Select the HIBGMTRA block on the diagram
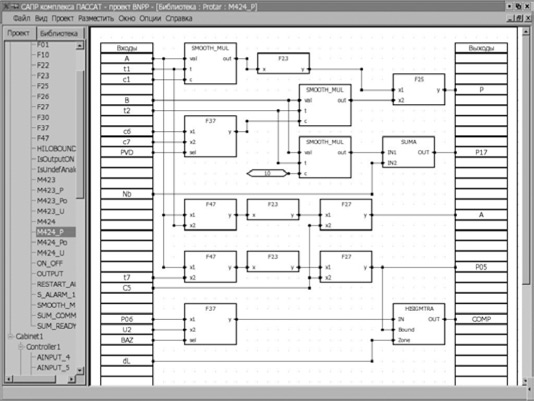The width and height of the screenshot is (534, 401). (419, 324)
